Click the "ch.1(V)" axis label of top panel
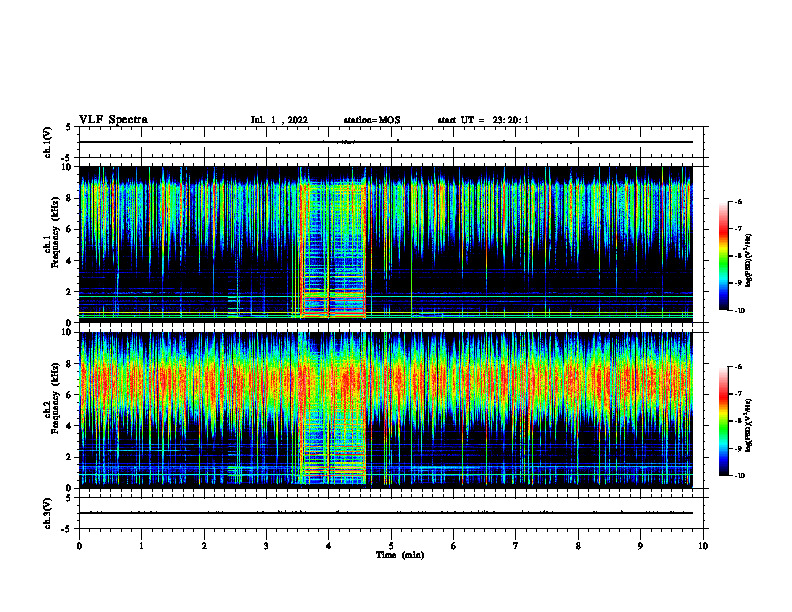Screen dimensions: 792x612 pos(47,142)
